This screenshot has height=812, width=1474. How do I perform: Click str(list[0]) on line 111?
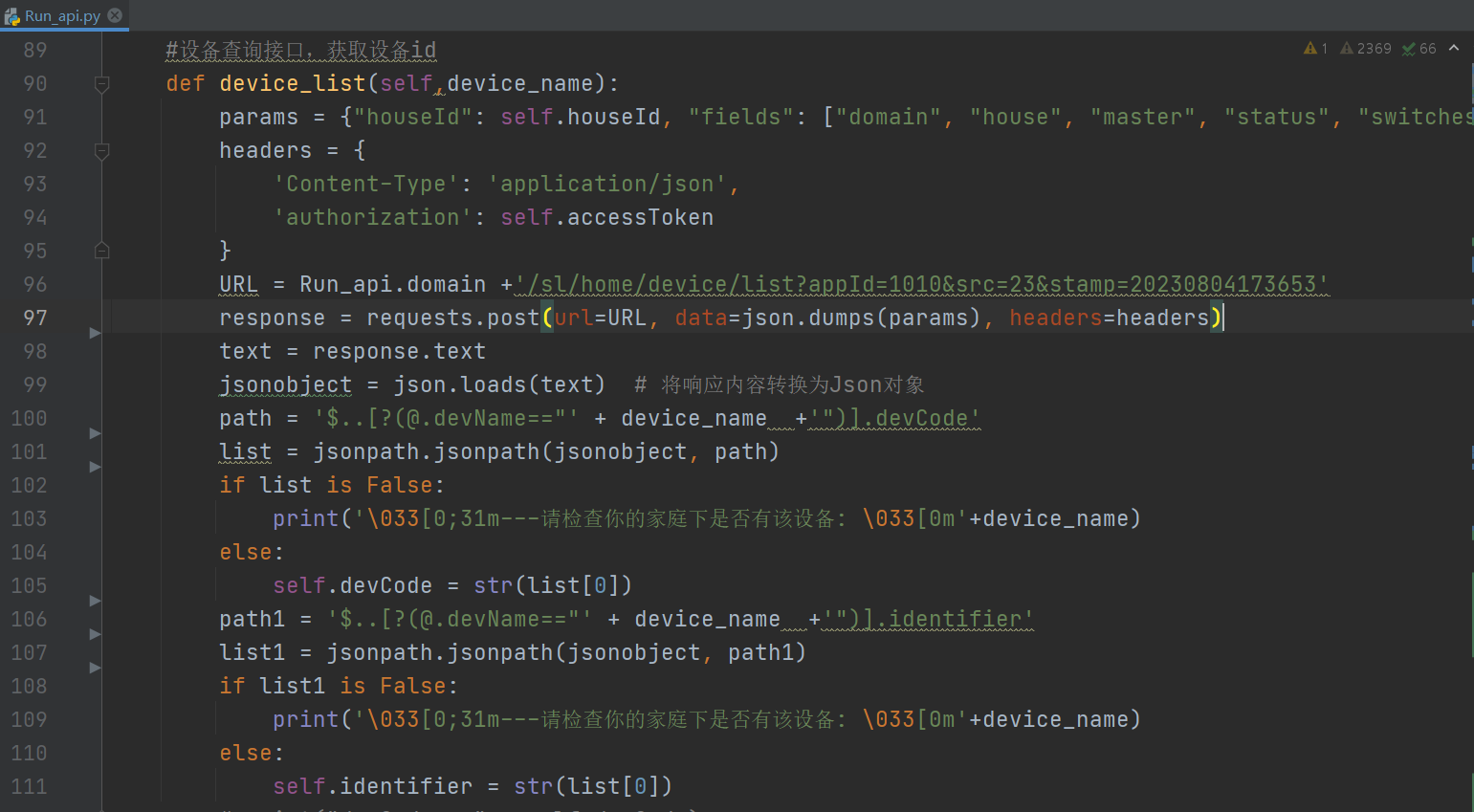pos(594,786)
